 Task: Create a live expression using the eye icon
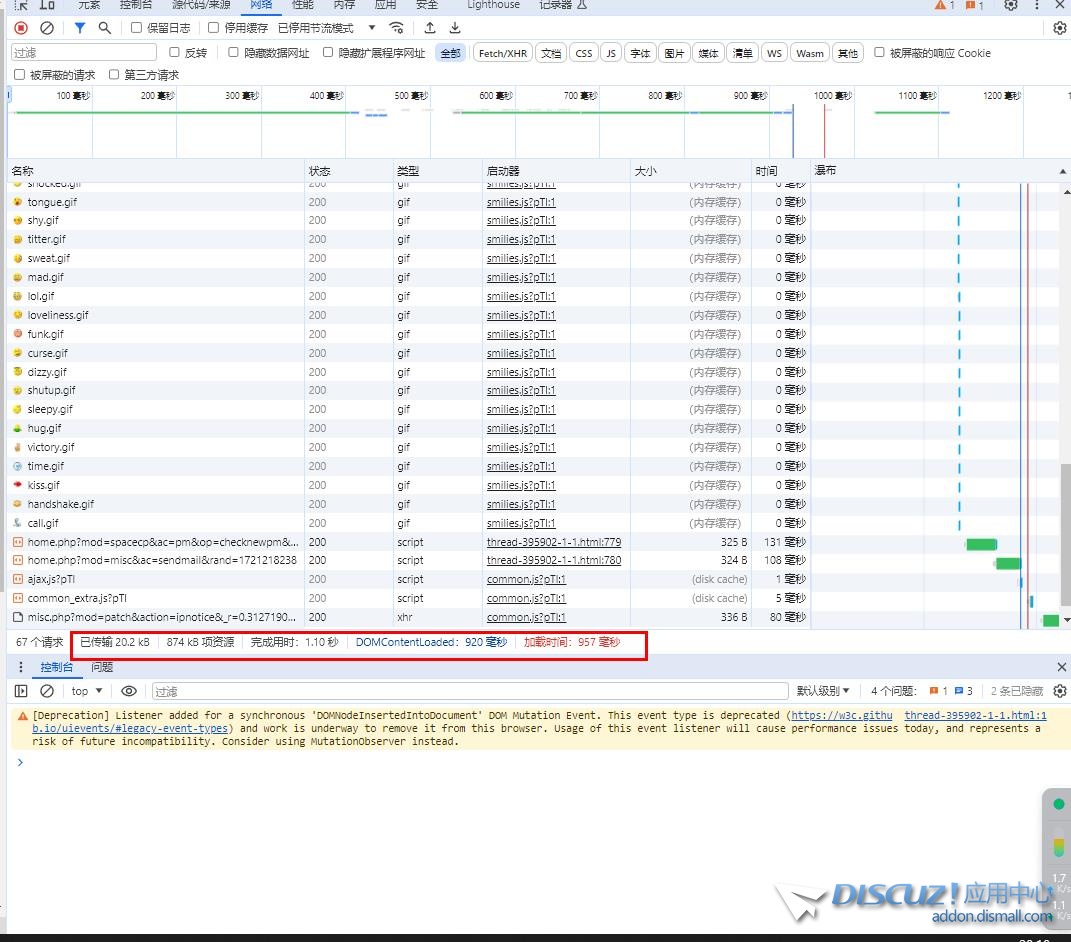[x=129, y=691]
